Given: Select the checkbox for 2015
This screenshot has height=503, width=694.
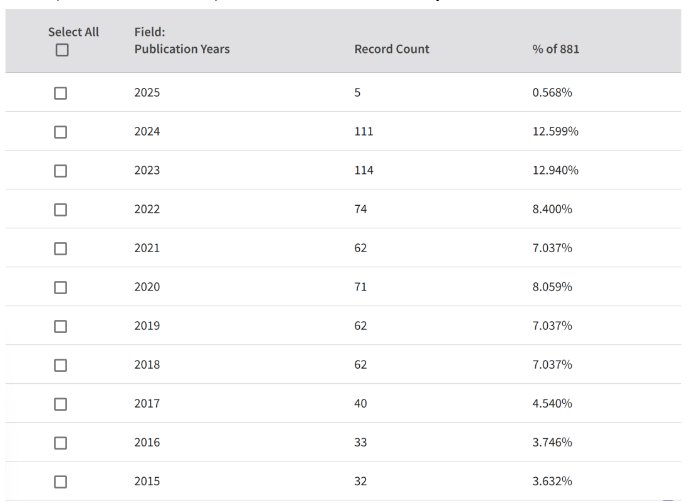Looking at the screenshot, I should (61, 481).
